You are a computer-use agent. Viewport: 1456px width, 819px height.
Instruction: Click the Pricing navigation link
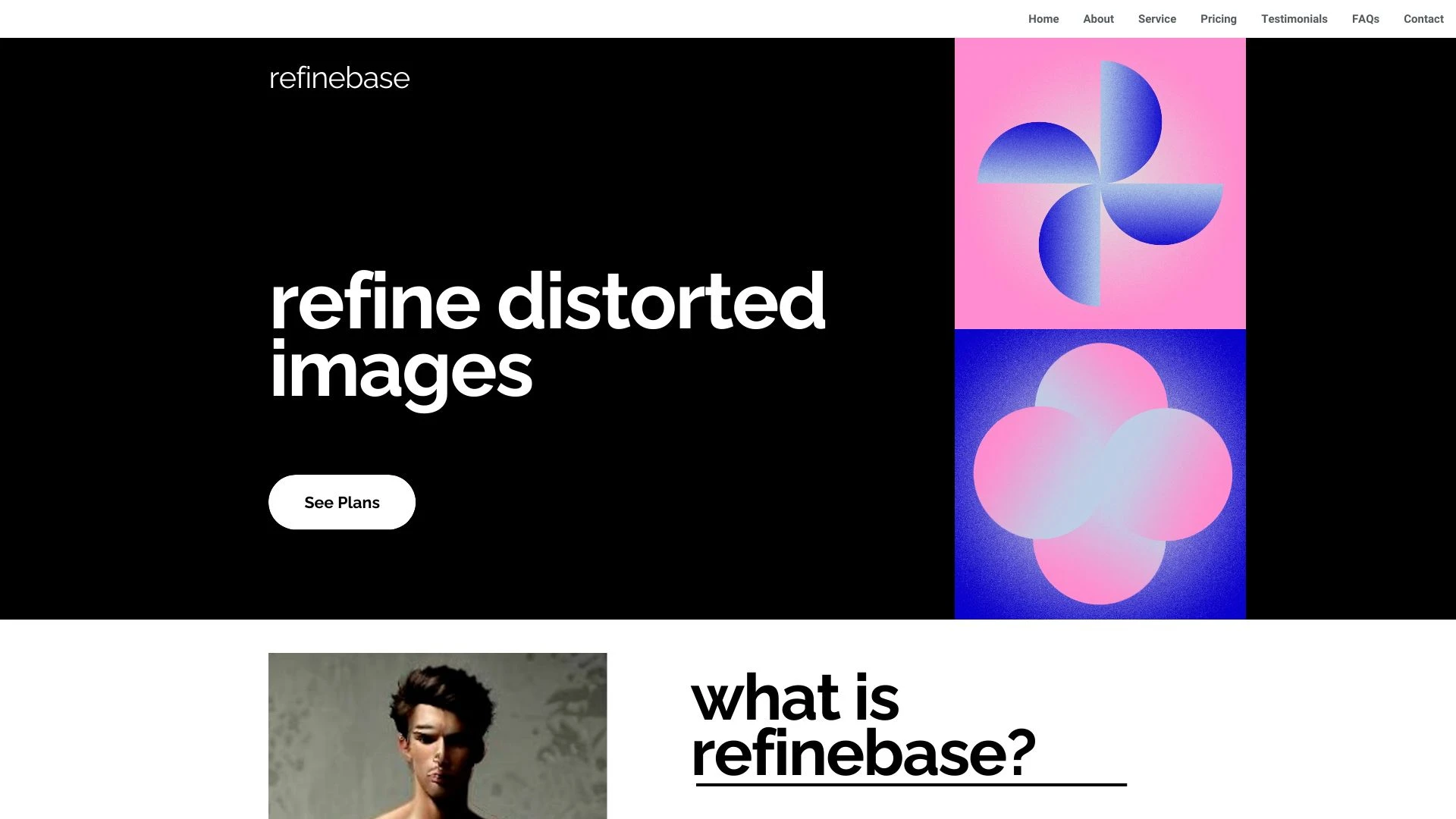1218,18
